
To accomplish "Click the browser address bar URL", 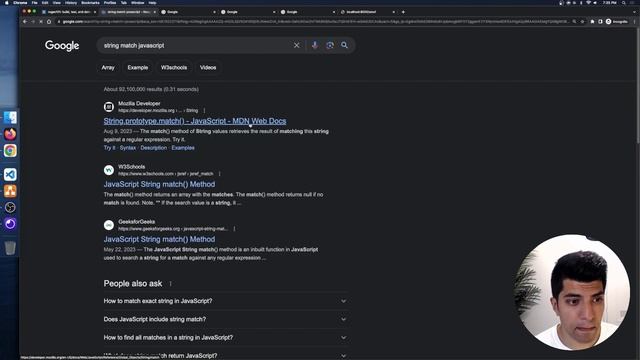I will 314,22.
